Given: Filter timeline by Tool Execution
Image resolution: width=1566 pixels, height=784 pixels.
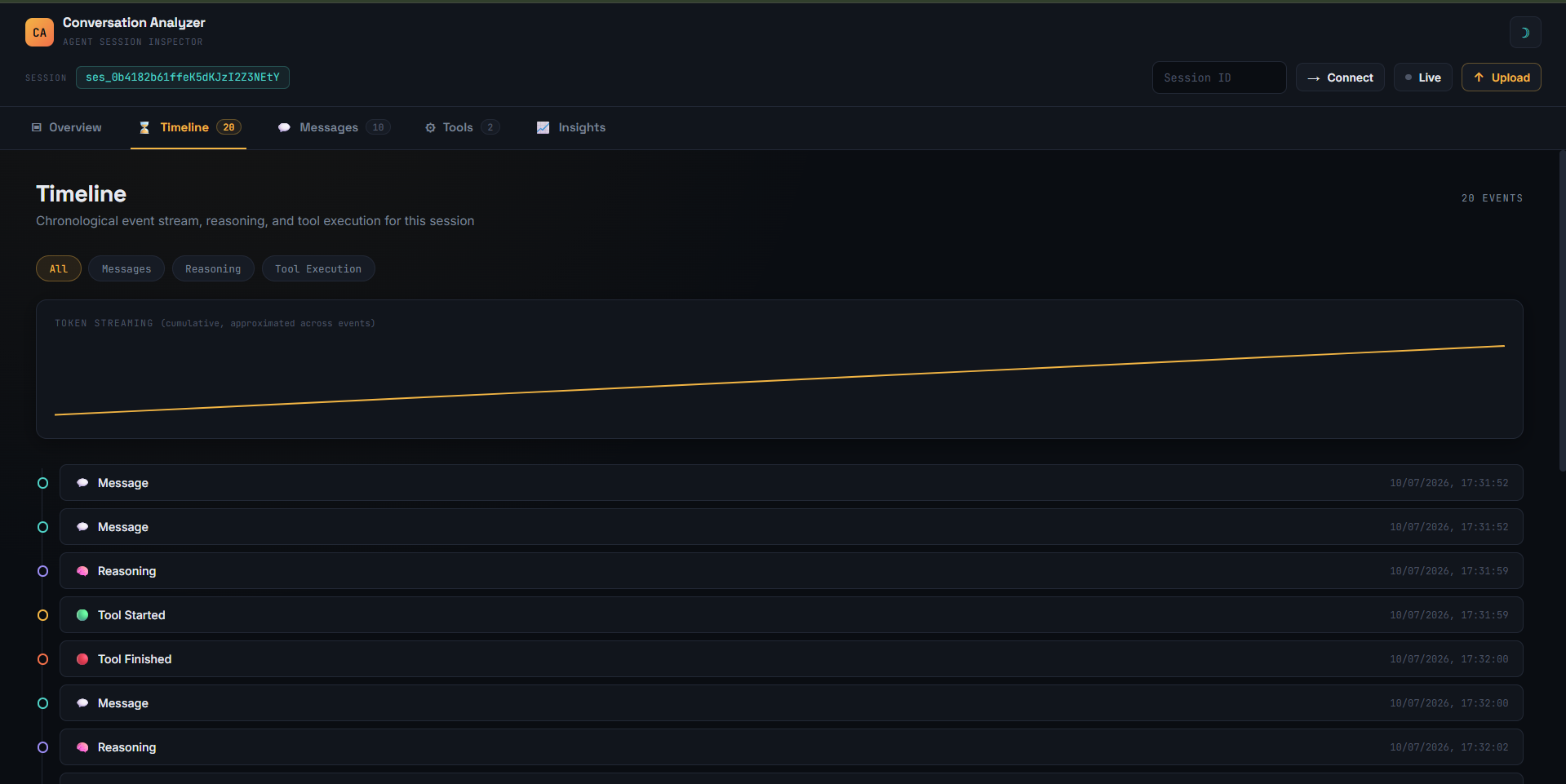Looking at the screenshot, I should (x=318, y=268).
